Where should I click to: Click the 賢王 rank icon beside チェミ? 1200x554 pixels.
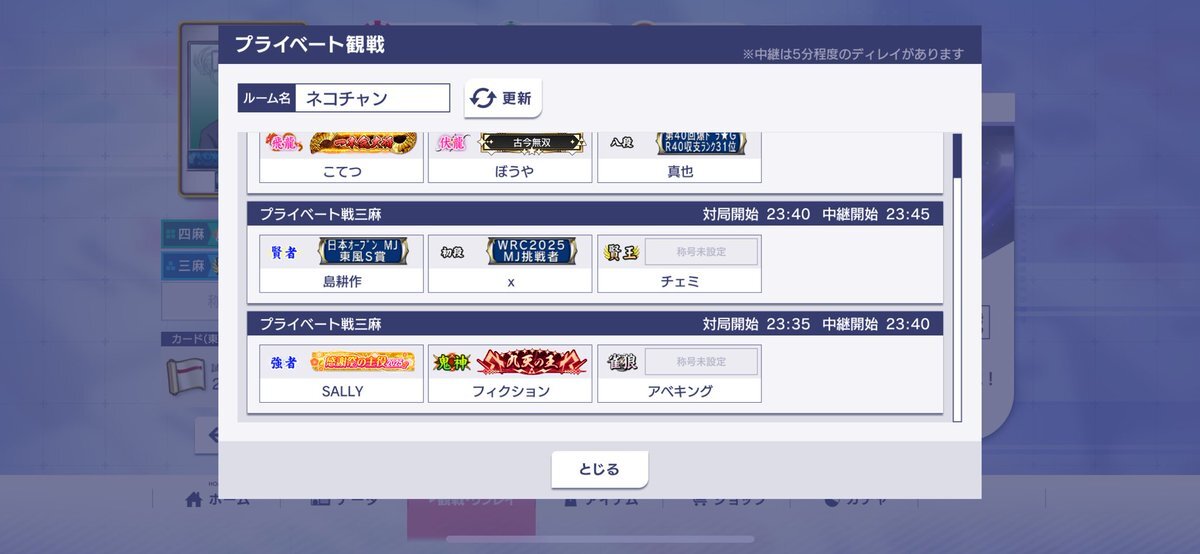click(x=622, y=252)
